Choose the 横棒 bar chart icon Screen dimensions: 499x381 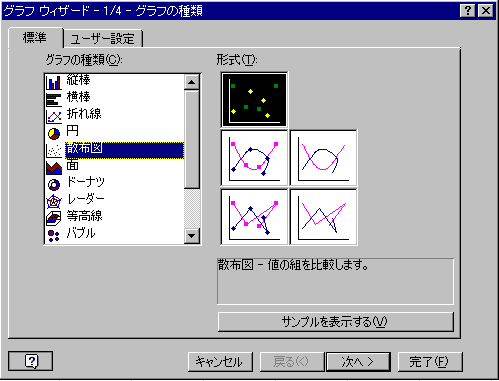tap(54, 99)
